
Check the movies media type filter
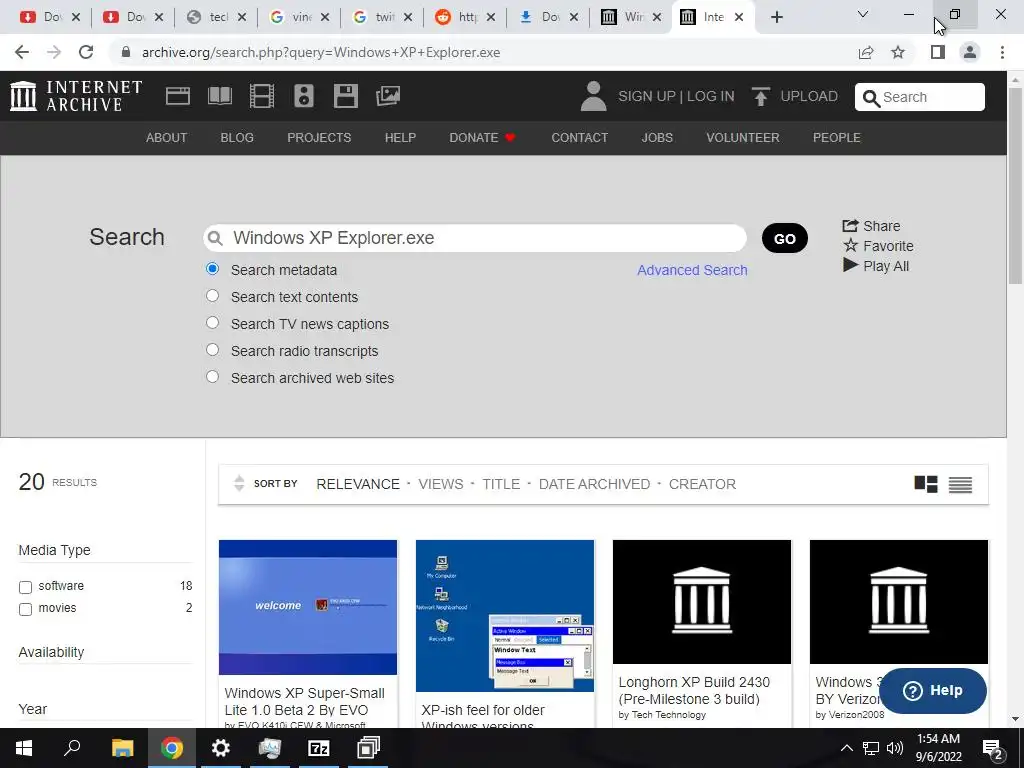click(x=25, y=609)
